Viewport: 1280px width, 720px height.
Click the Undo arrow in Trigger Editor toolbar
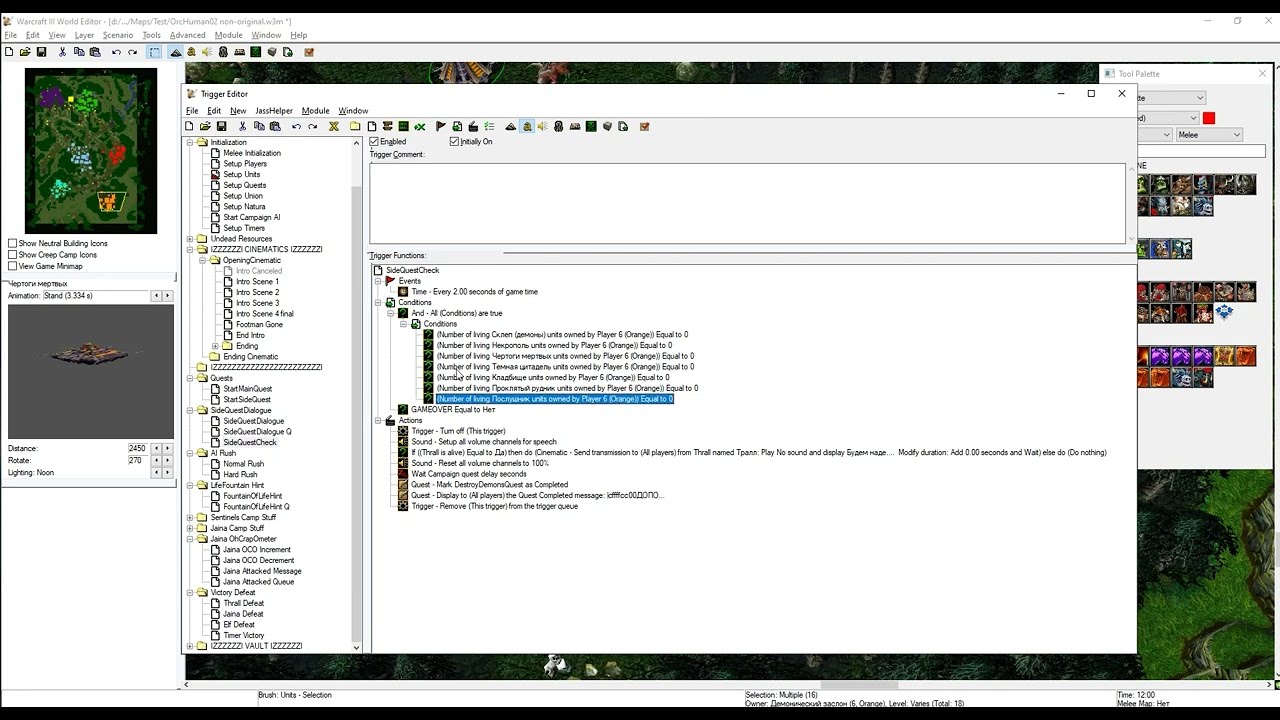296,126
